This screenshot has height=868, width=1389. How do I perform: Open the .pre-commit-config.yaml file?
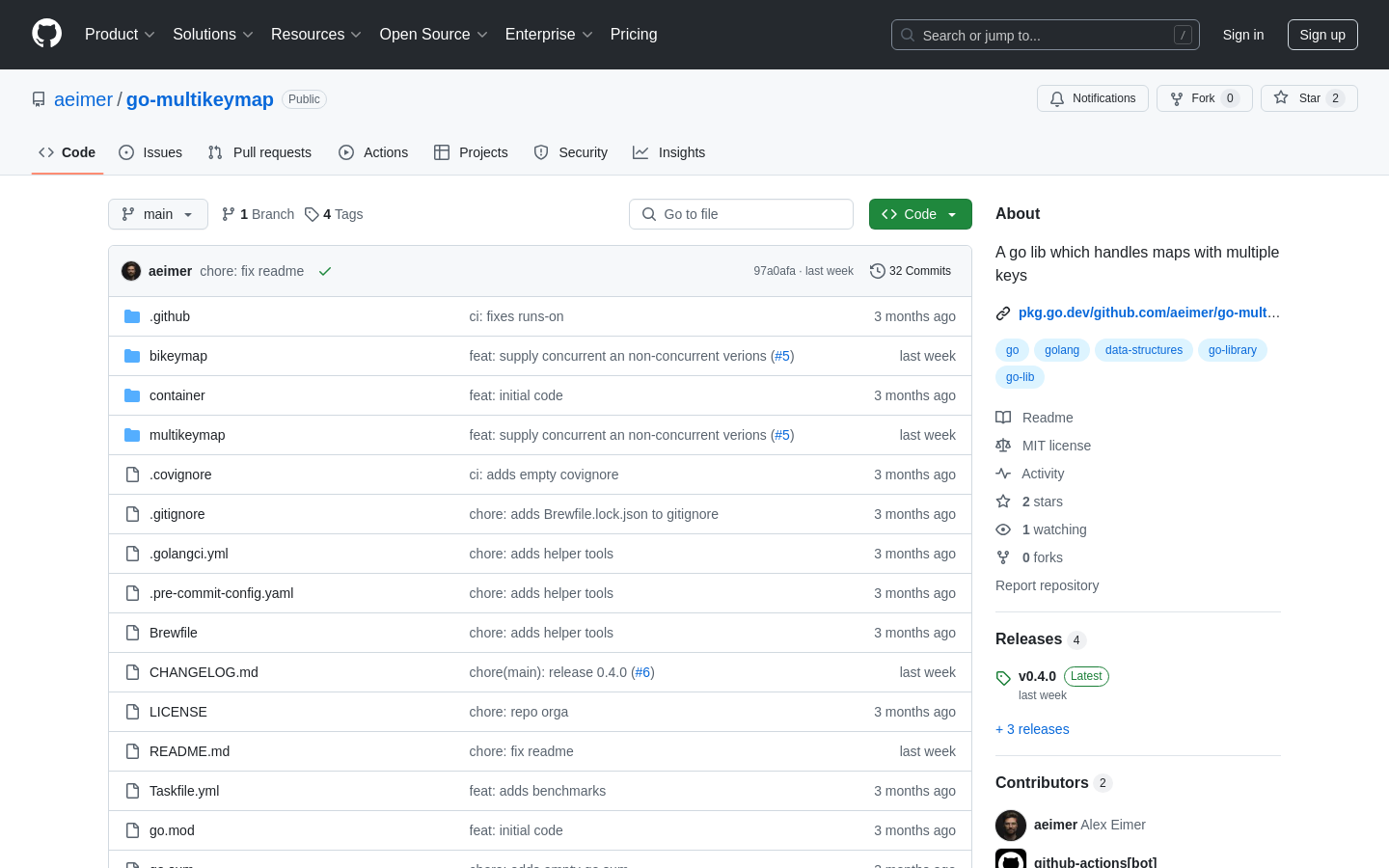click(x=221, y=593)
